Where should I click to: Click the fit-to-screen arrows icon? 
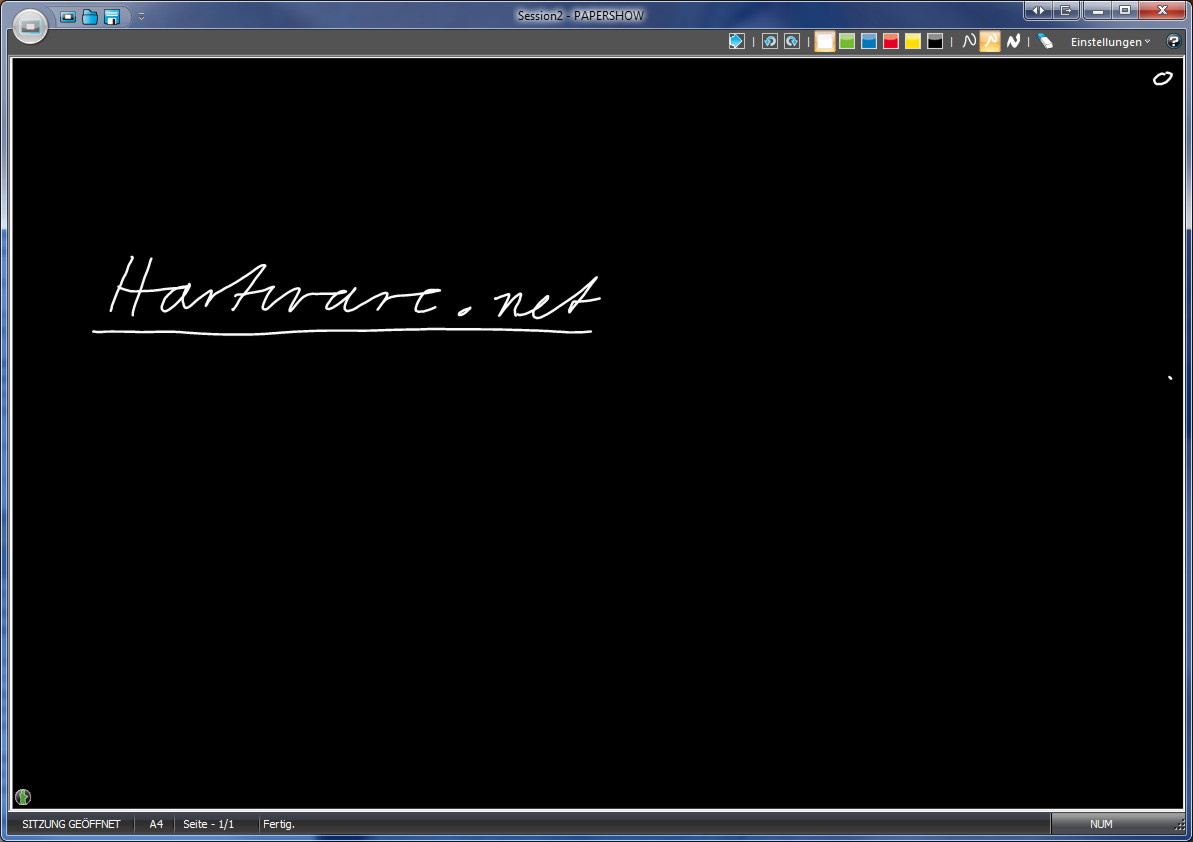(x=736, y=41)
